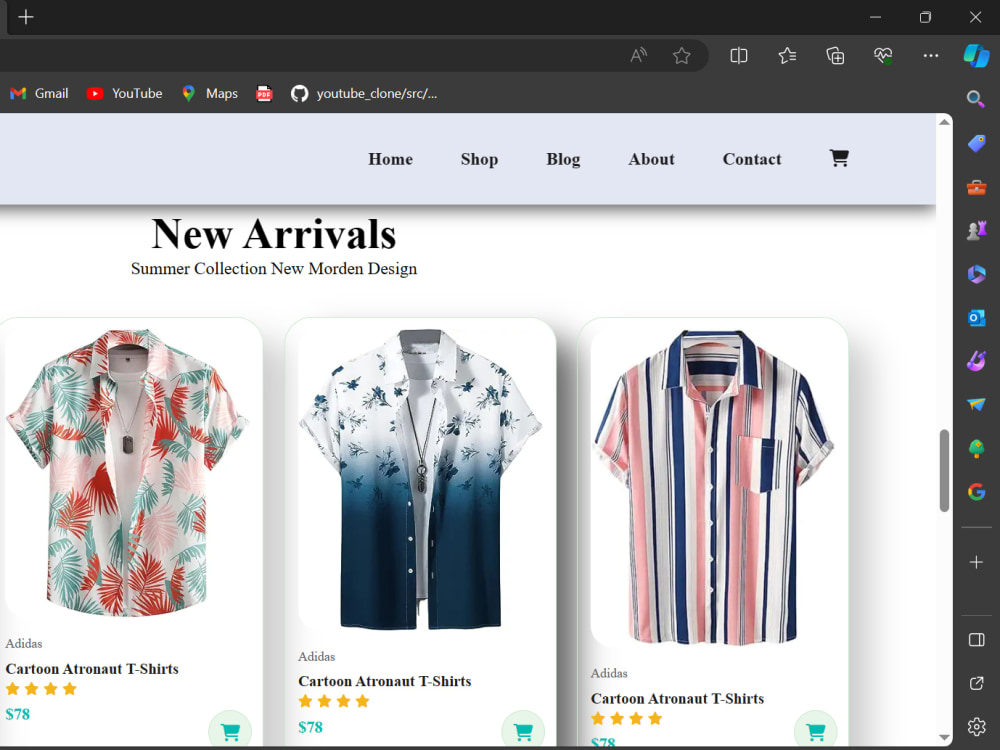
Task: Click the About navigation link
Action: 651,159
